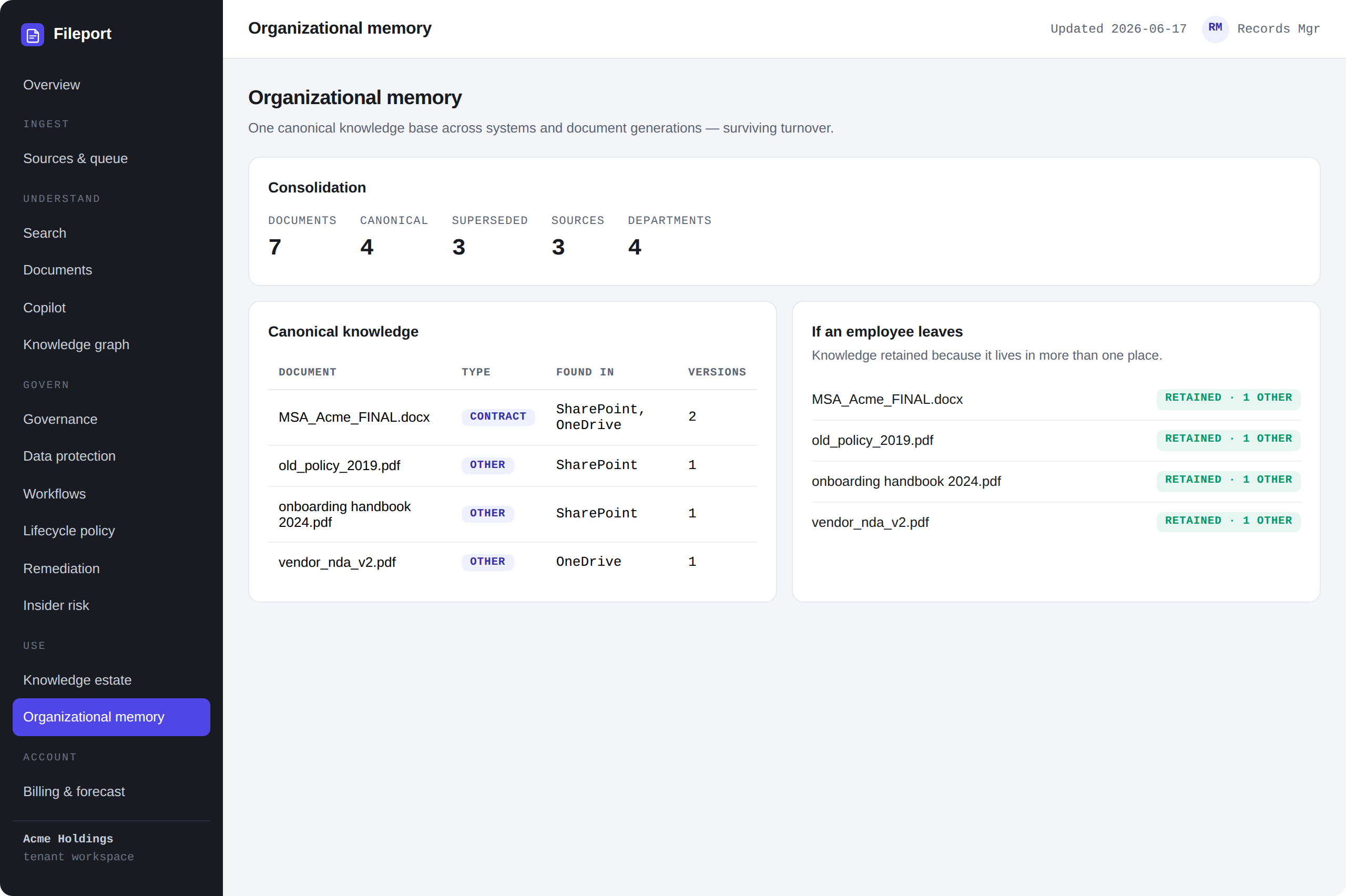This screenshot has height=896, width=1346.
Task: Go to Sources & queue
Action: [x=111, y=158]
